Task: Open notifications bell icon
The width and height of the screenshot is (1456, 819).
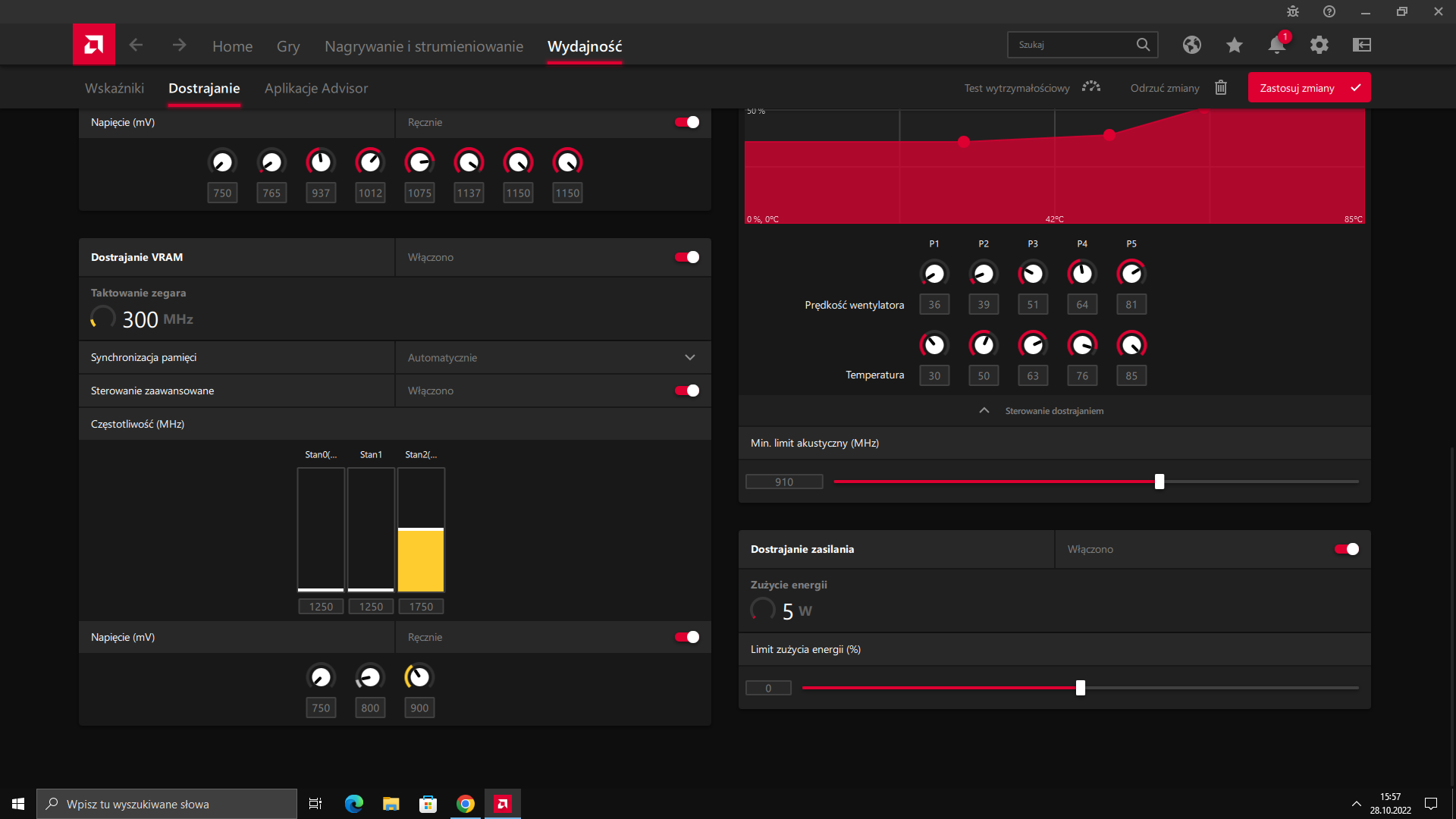Action: (x=1276, y=45)
